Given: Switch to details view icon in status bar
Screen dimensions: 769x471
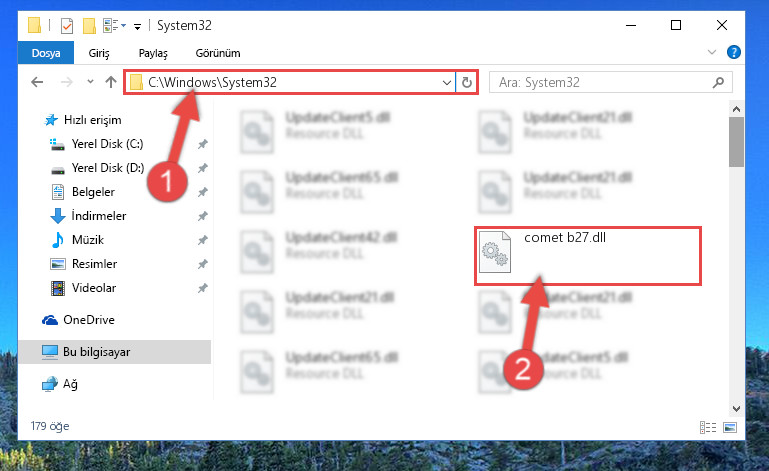Looking at the screenshot, I should coord(708,427).
